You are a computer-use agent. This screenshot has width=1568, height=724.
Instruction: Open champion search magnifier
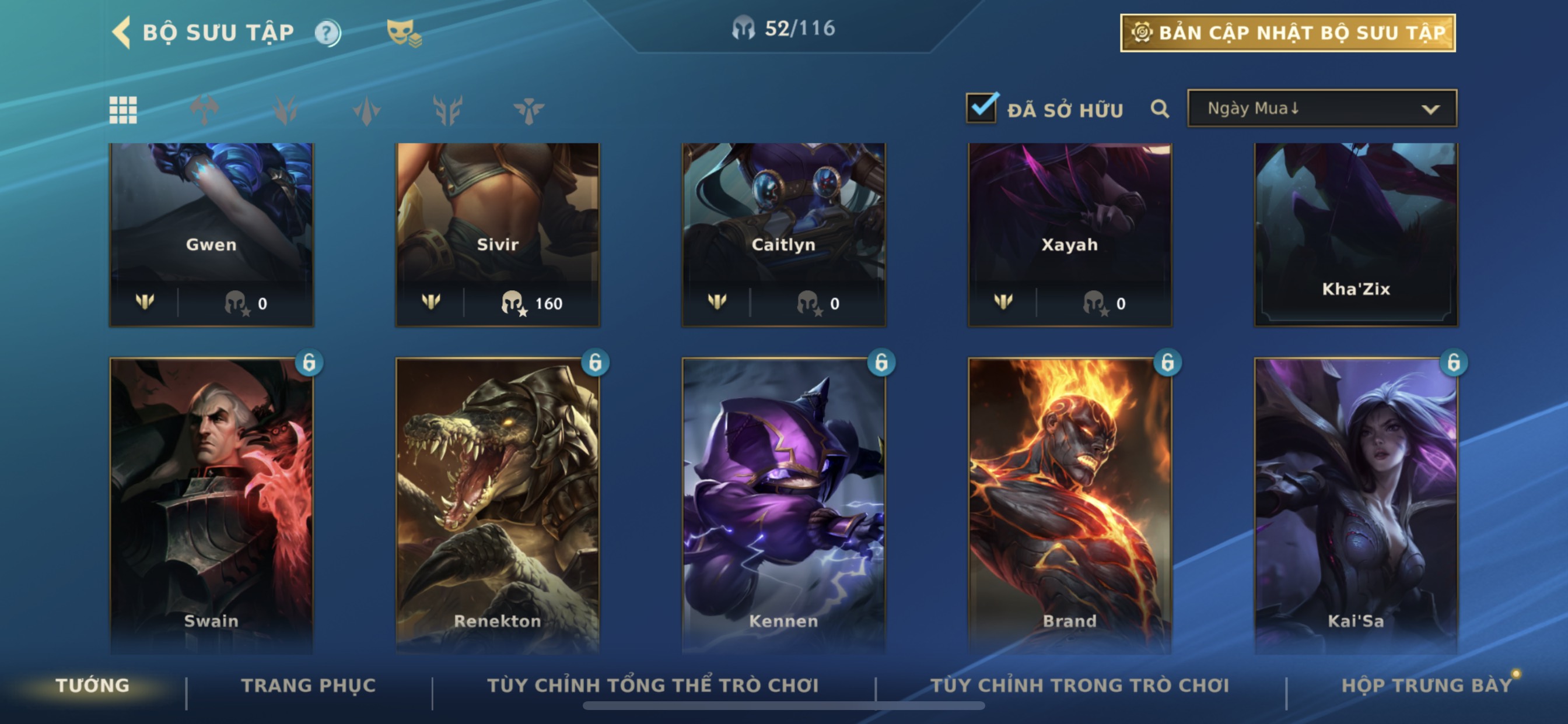click(1160, 109)
